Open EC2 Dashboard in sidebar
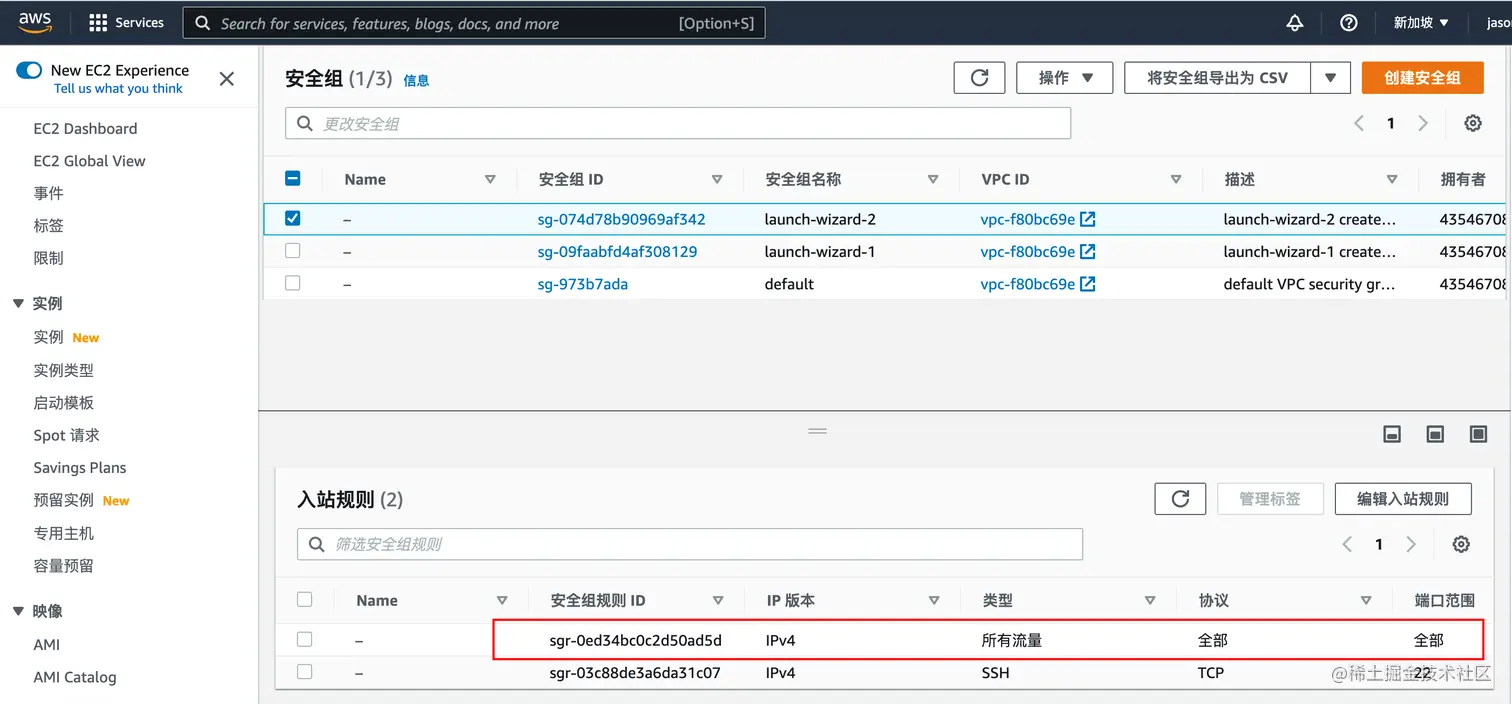The height and width of the screenshot is (704, 1512). pyautogui.click(x=85, y=128)
